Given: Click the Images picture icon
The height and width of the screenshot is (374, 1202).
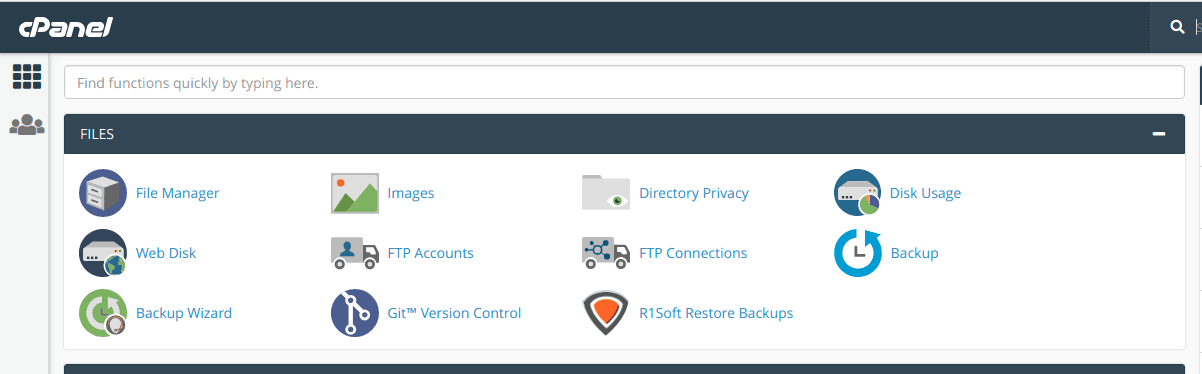Looking at the screenshot, I should tap(355, 193).
